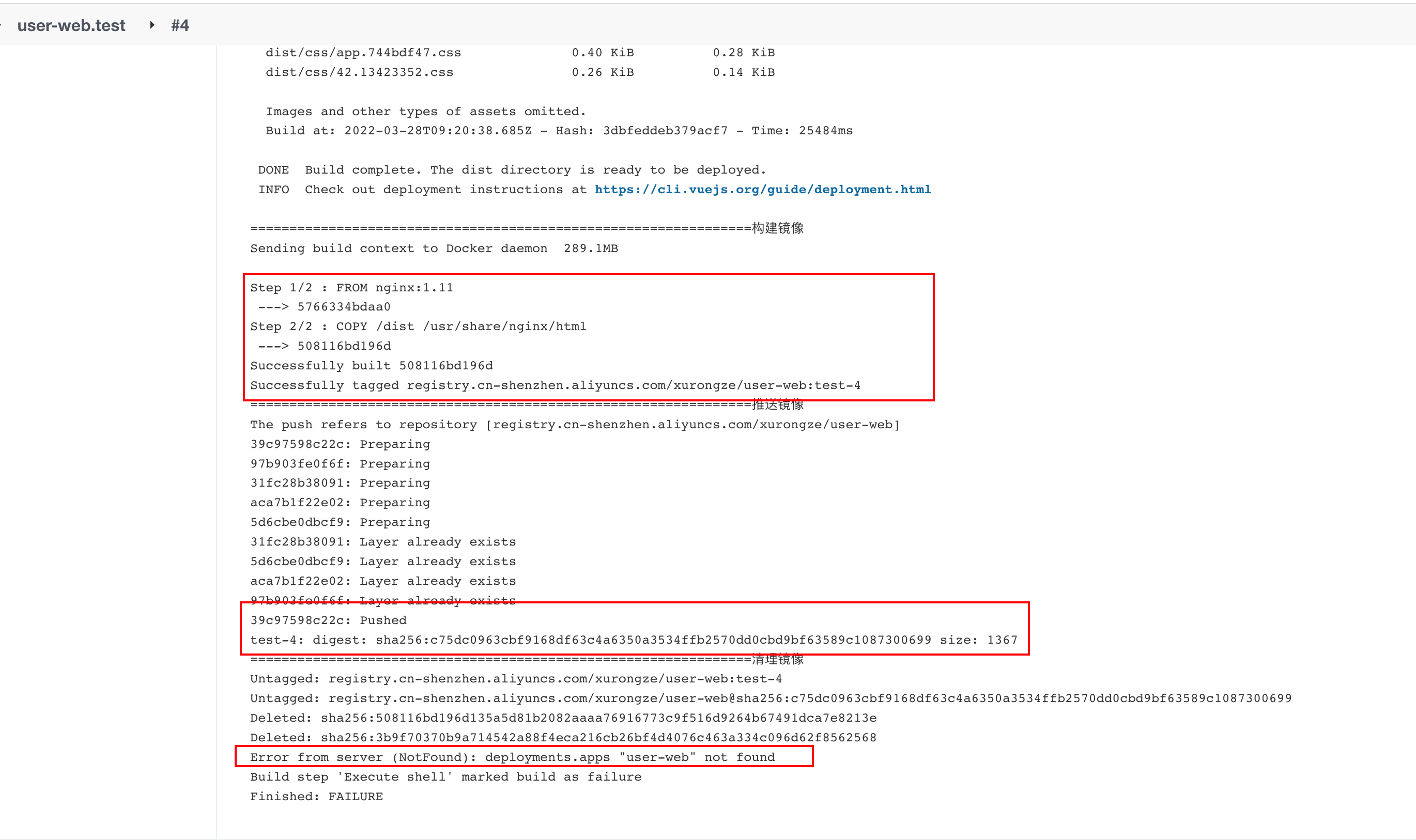
Task: Click '5d6cbe0dbcf9: Layer already exists' line
Action: click(x=383, y=562)
